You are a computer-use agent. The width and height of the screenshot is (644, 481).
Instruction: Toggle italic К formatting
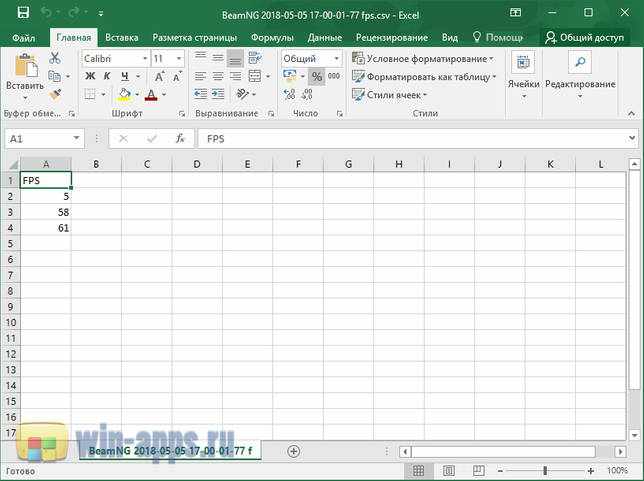(x=107, y=76)
